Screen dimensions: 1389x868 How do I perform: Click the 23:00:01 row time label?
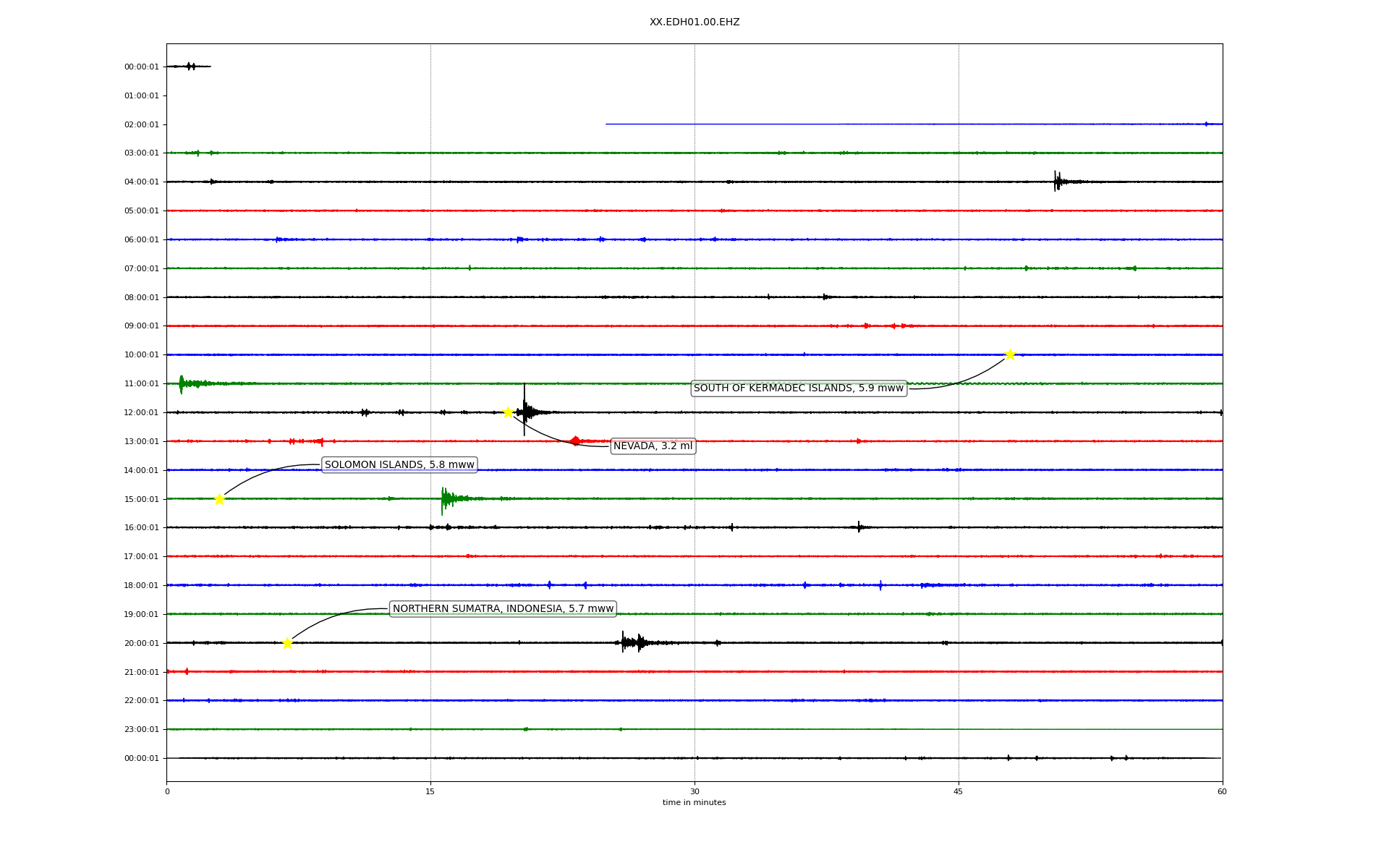click(x=141, y=730)
